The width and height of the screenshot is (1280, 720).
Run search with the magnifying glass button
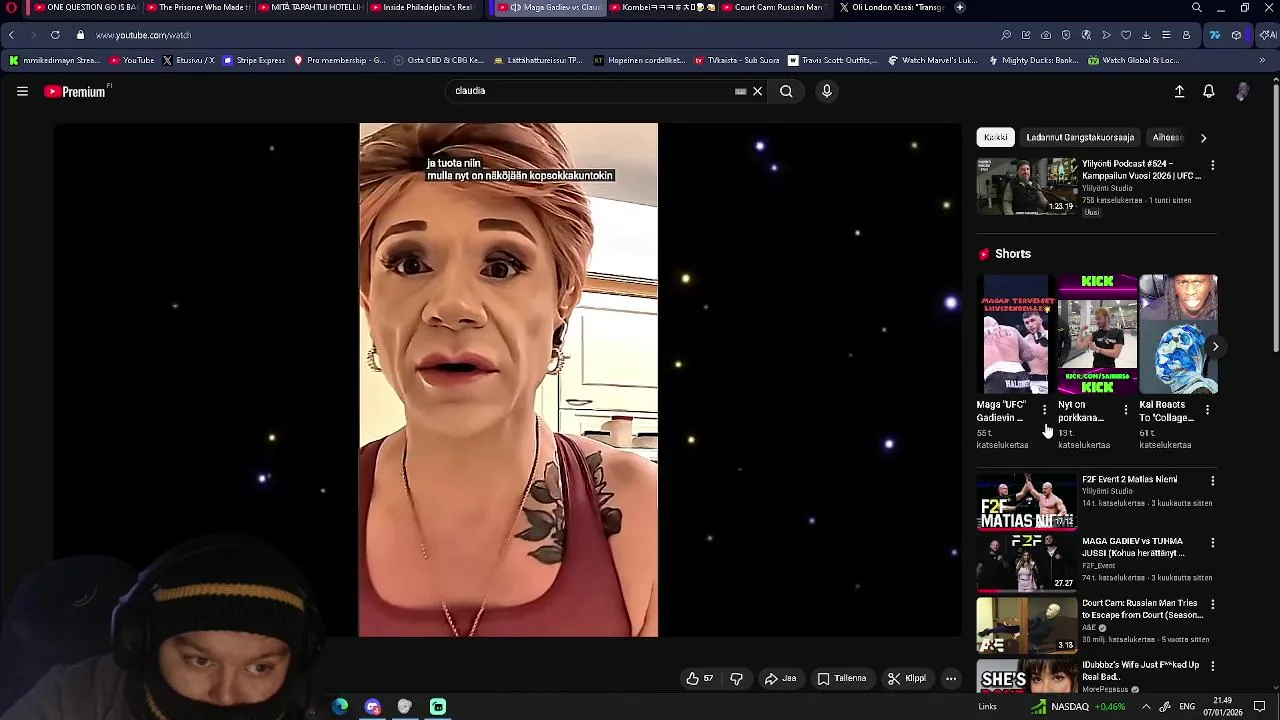click(786, 91)
